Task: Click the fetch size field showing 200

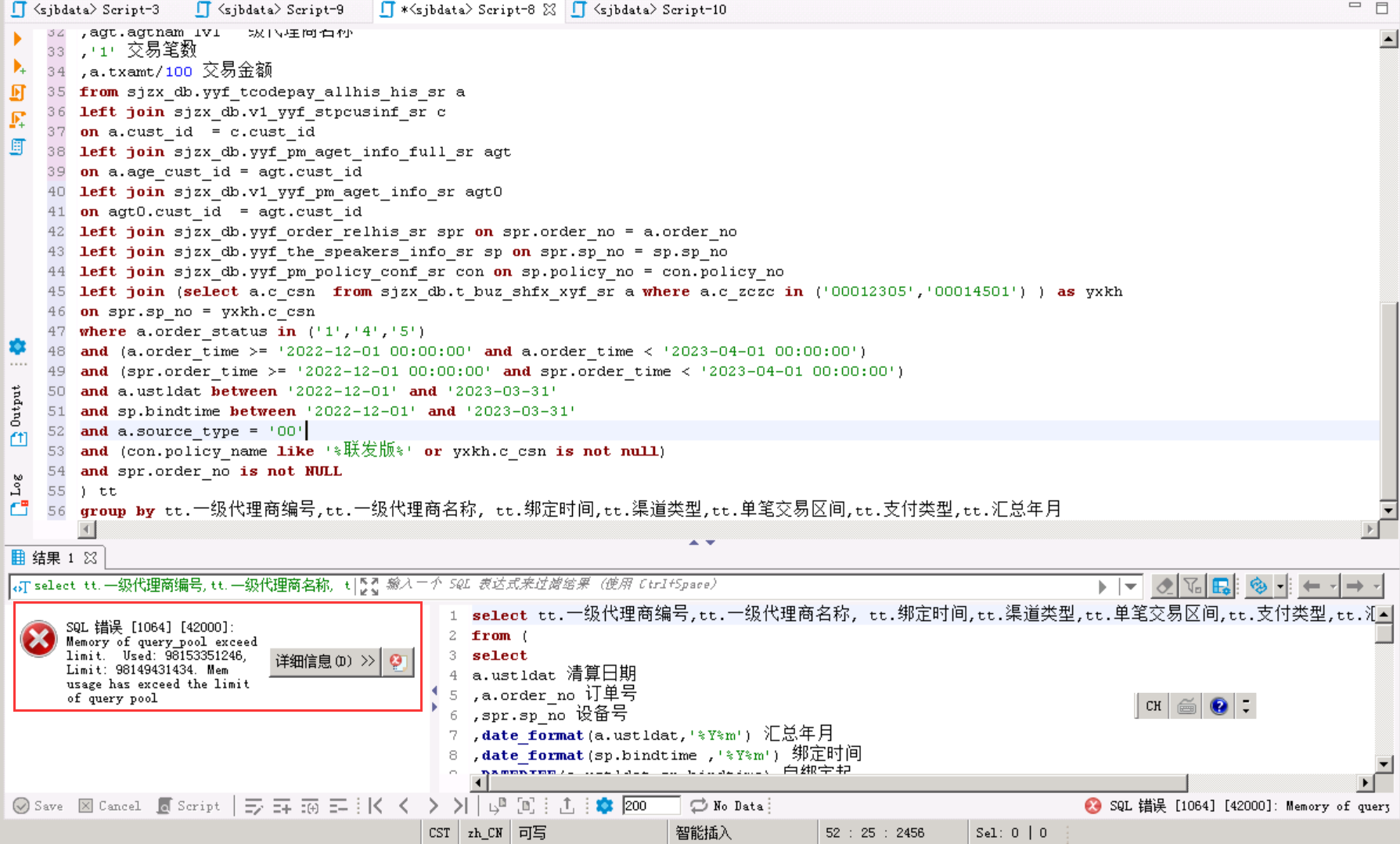Action: 650,806
